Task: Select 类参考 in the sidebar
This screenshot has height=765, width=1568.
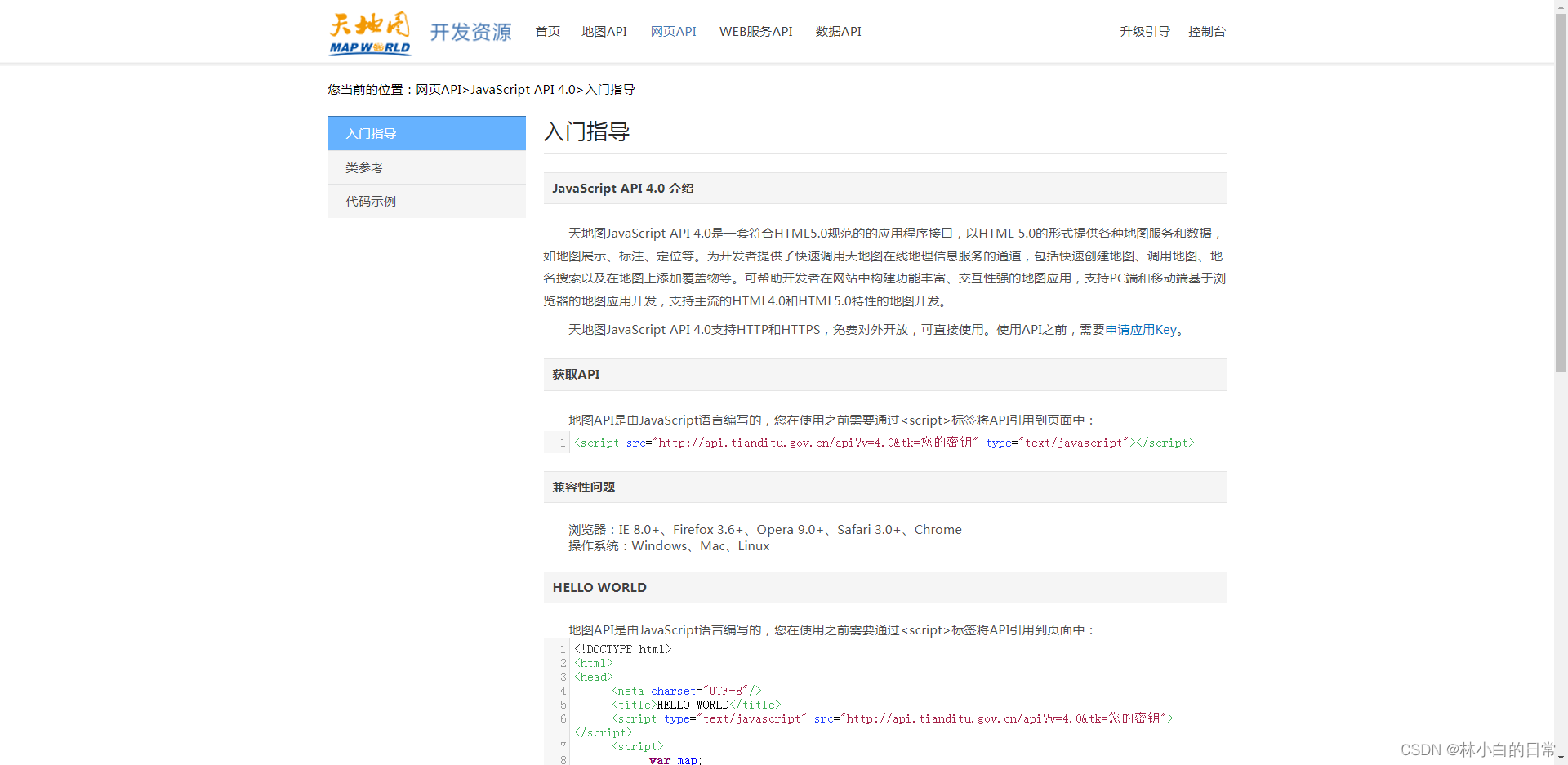Action: [x=427, y=167]
